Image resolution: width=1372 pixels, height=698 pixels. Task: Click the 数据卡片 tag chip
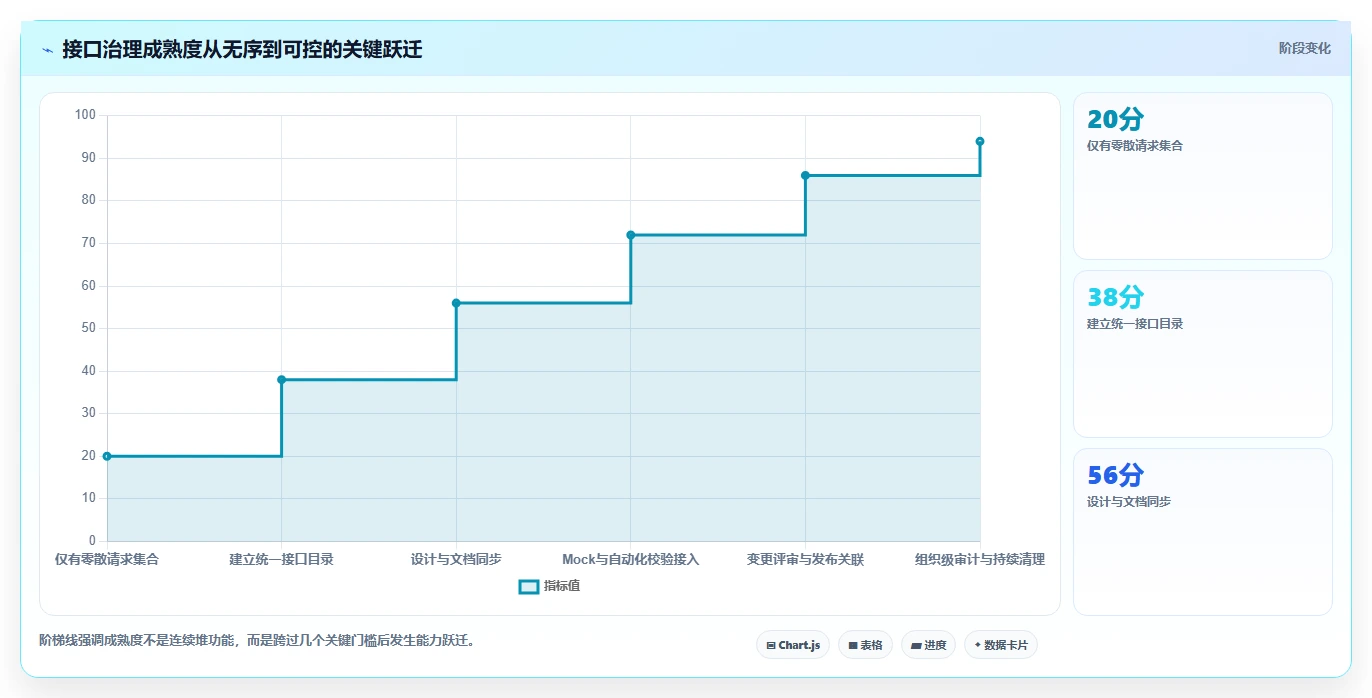coord(1000,645)
